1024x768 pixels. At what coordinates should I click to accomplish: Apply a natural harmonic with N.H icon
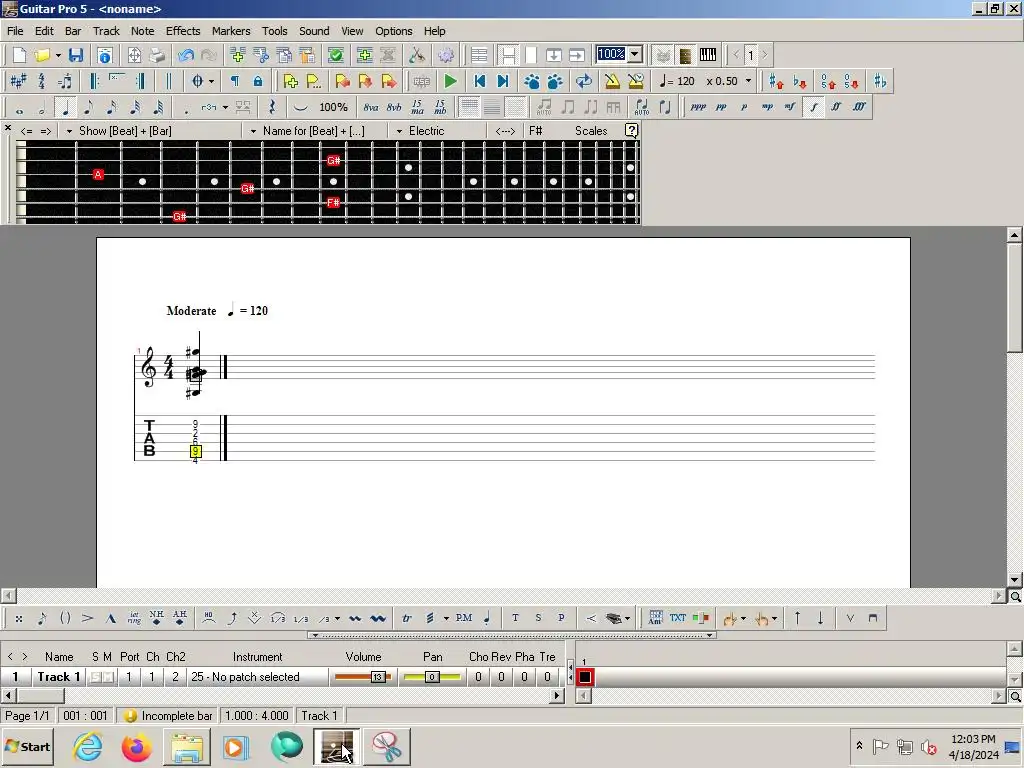coord(156,618)
